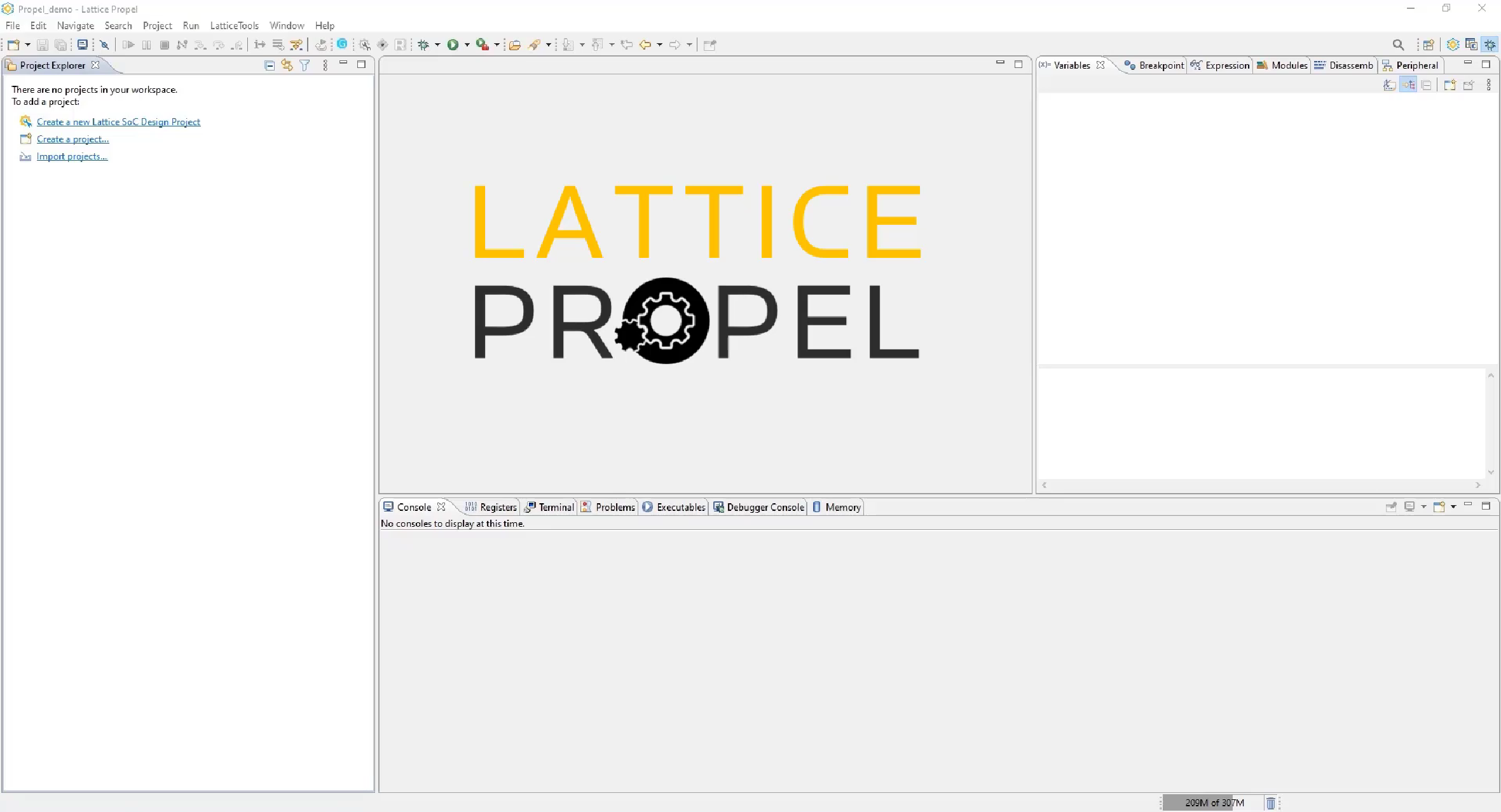
Task: Select the Step Over debug icon
Action: click(219, 44)
